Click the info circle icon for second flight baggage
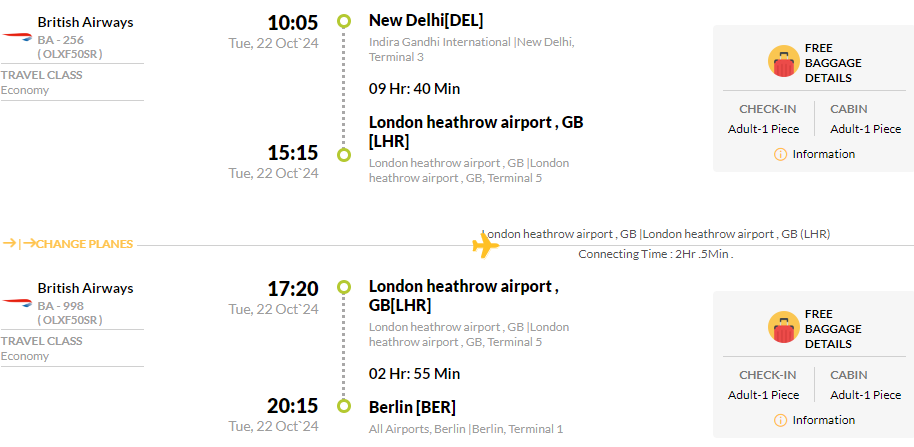Image resolution: width=914 pixels, height=447 pixels. (x=780, y=420)
